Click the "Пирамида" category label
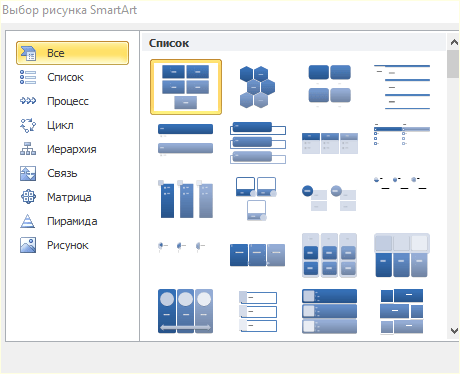 tap(72, 221)
